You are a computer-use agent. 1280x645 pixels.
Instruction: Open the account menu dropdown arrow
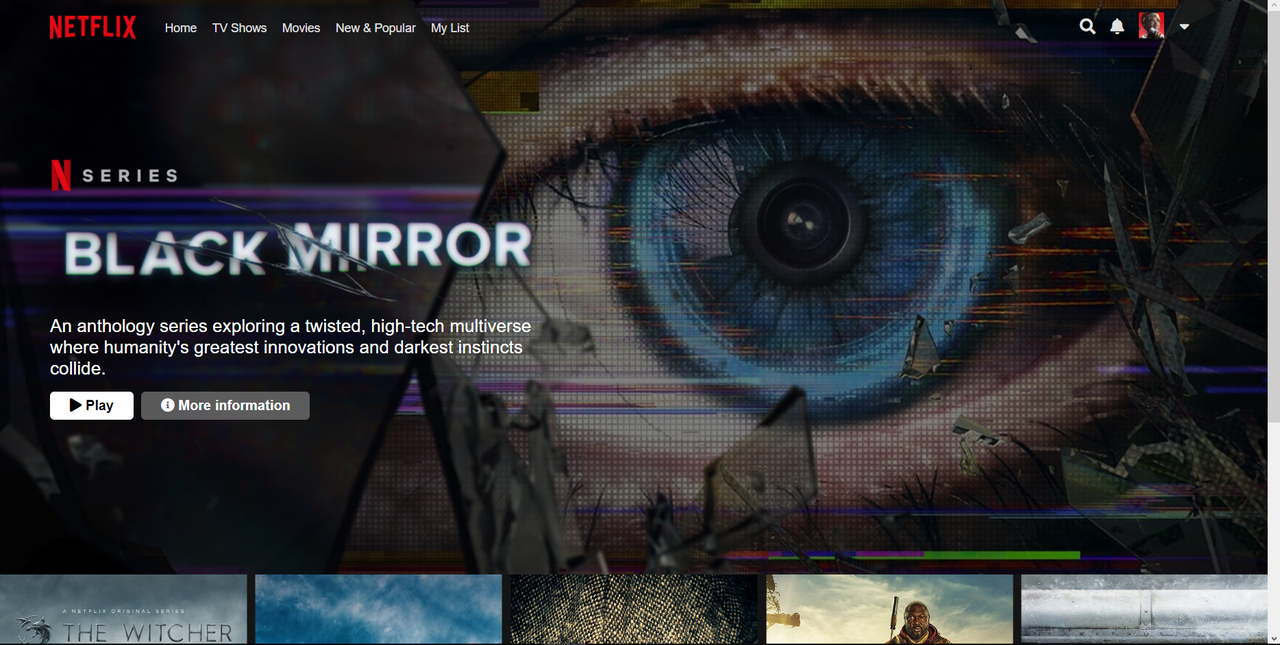[1184, 26]
